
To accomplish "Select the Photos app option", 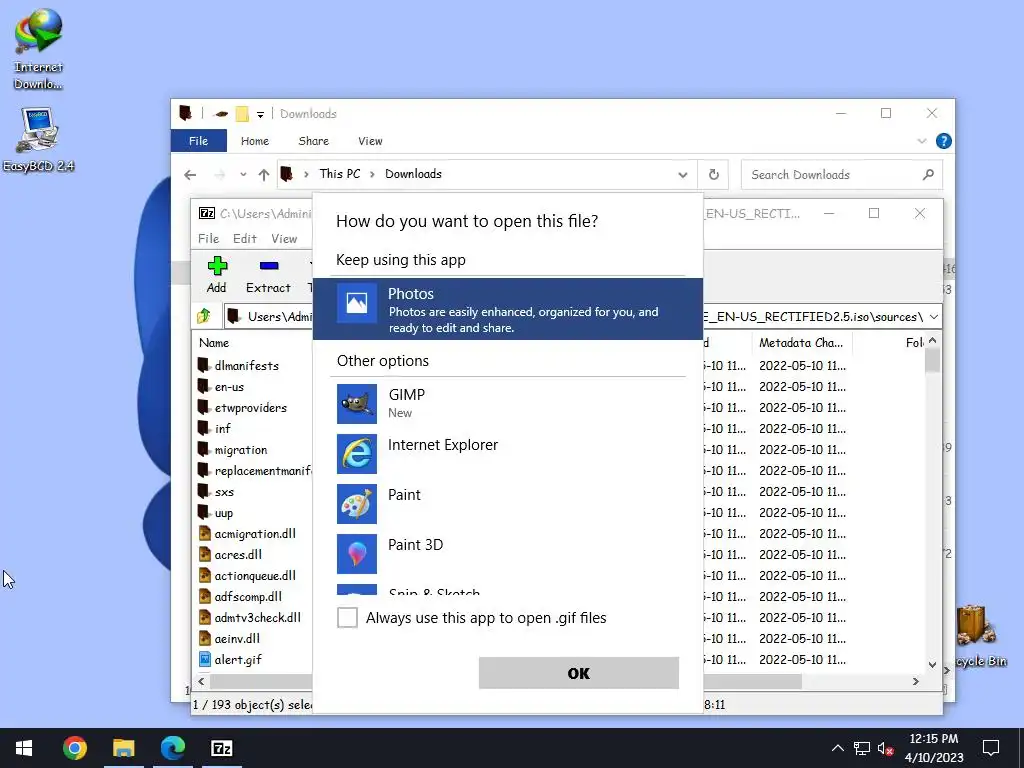I will tap(507, 309).
